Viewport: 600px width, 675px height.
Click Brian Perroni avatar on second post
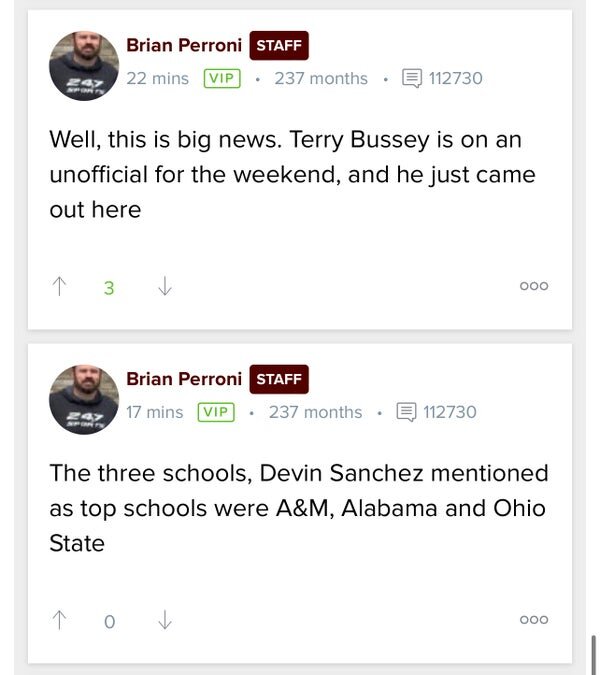pos(84,399)
